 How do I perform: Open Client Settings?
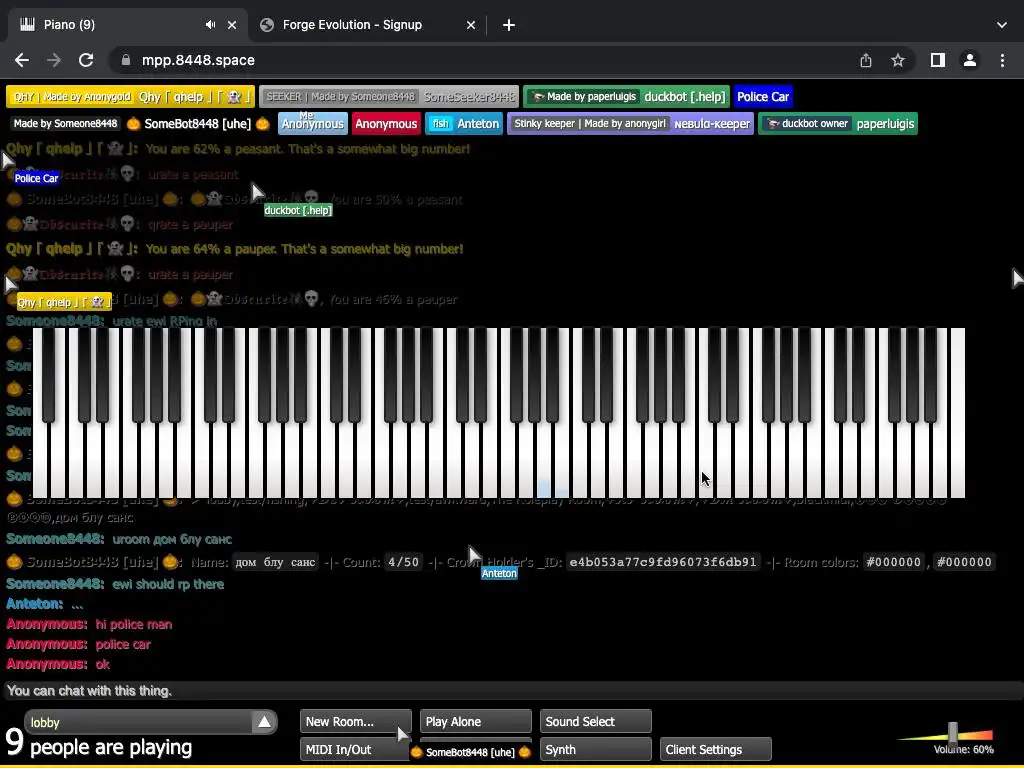tap(716, 750)
